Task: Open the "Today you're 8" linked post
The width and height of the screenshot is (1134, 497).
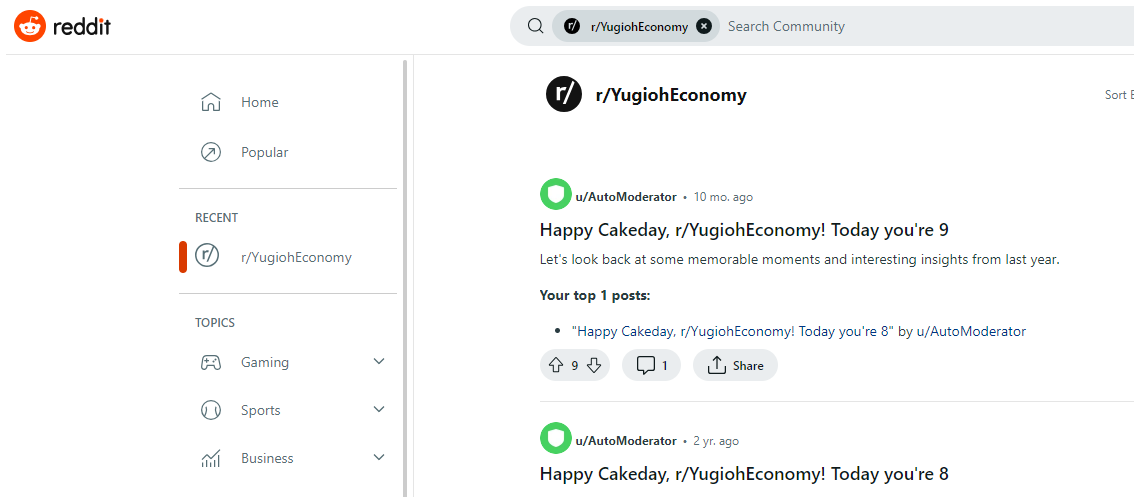Action: tap(732, 331)
